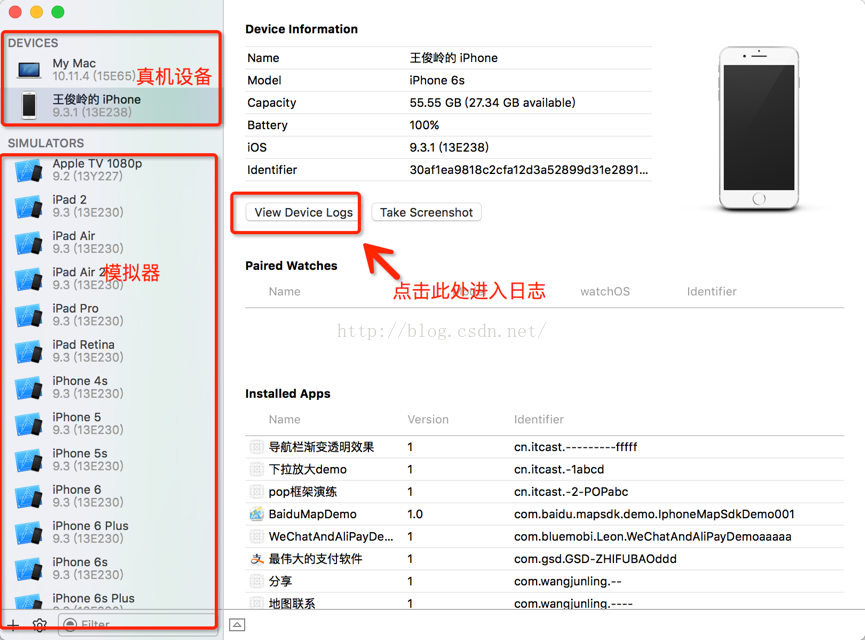Click the red close window button
The width and height of the screenshot is (865, 640).
click(x=15, y=12)
